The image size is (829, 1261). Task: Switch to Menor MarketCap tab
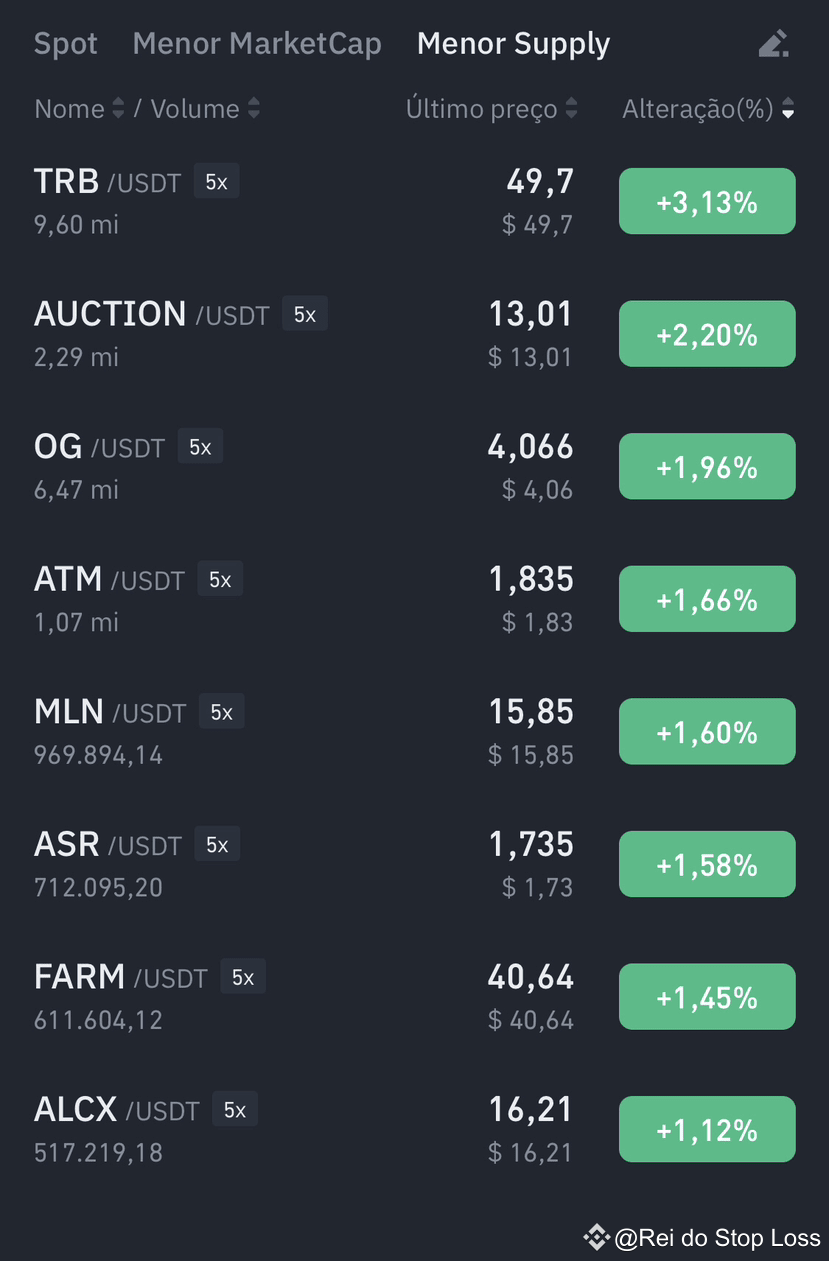[257, 44]
